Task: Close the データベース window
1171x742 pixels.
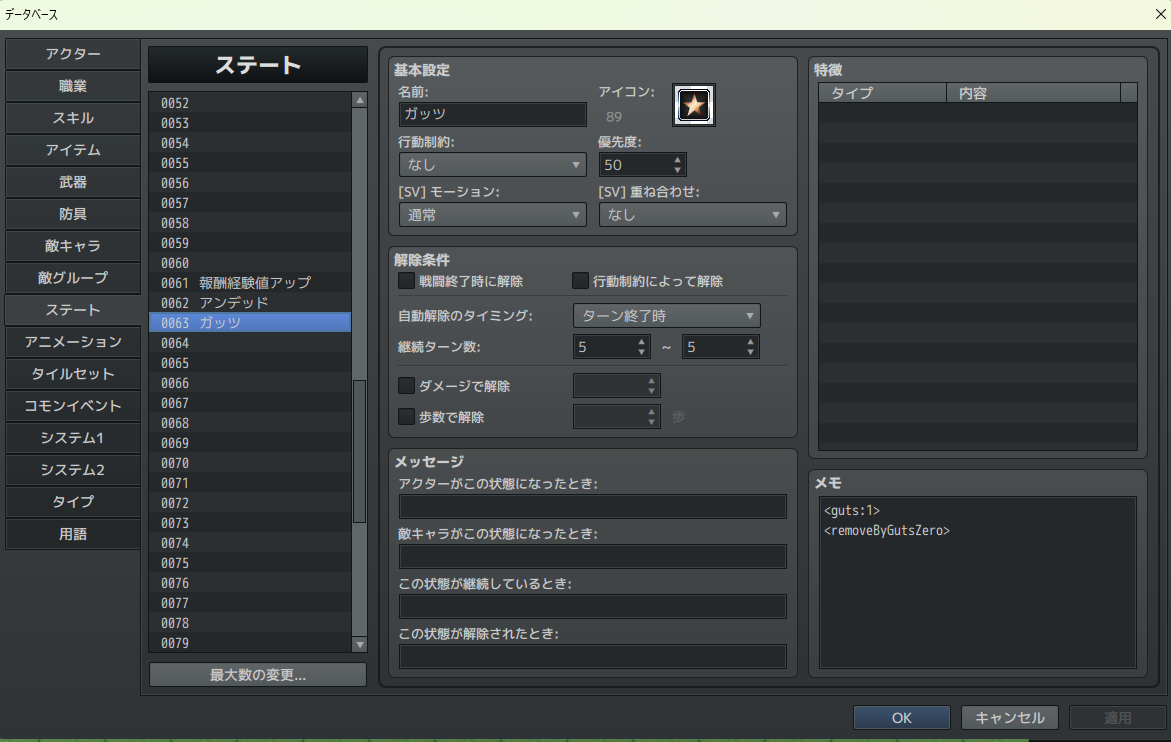Action: (1160, 14)
